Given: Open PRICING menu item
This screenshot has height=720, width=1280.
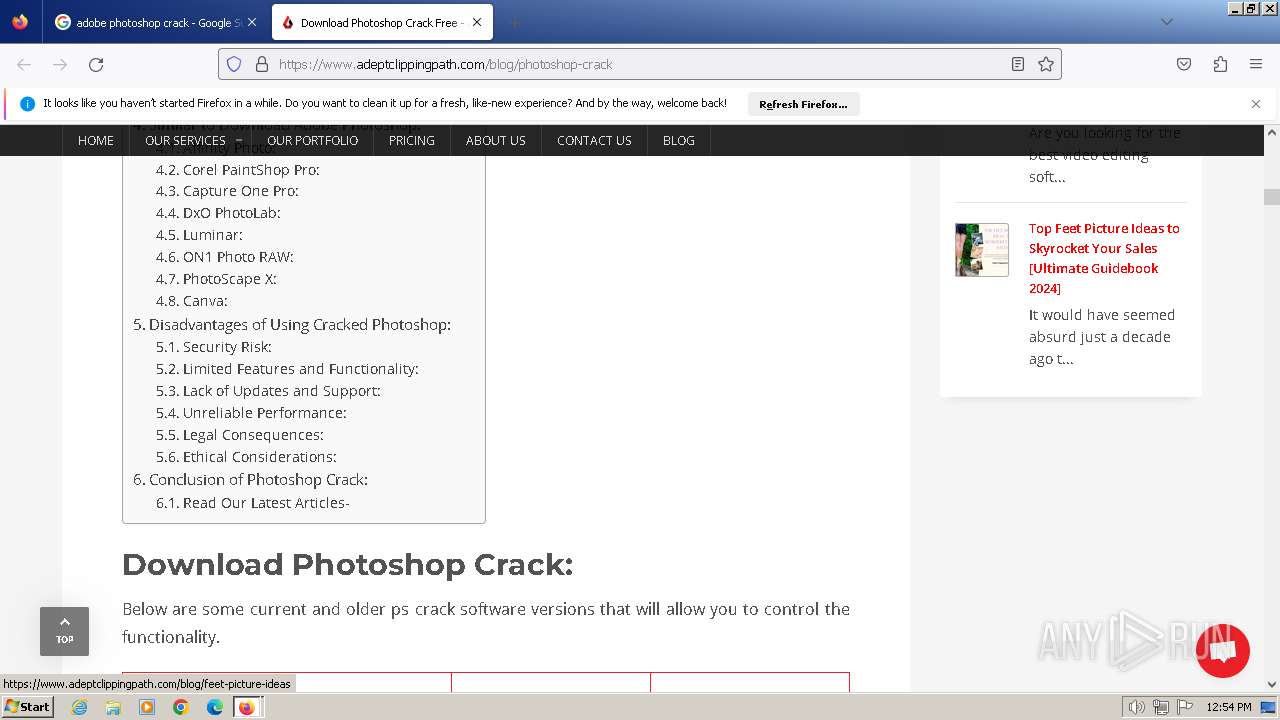Looking at the screenshot, I should coord(412,141).
